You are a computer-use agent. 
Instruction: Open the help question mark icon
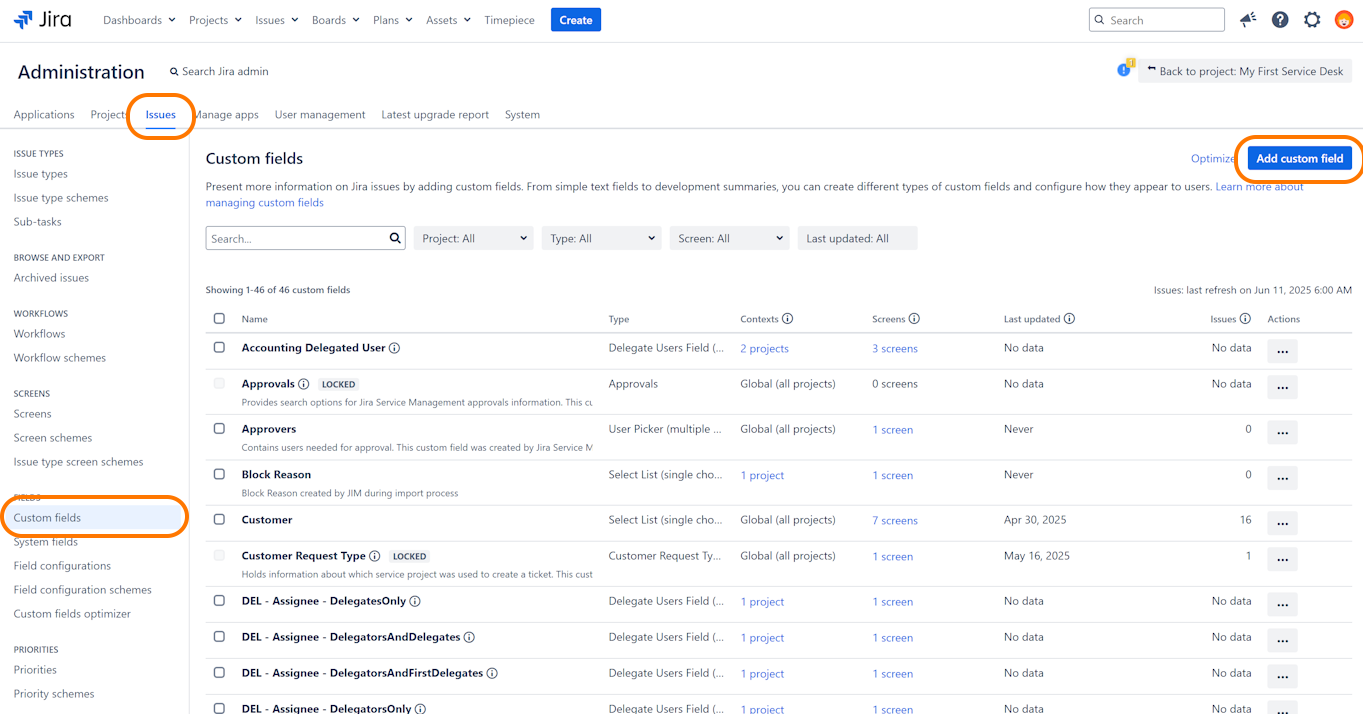click(x=1279, y=20)
